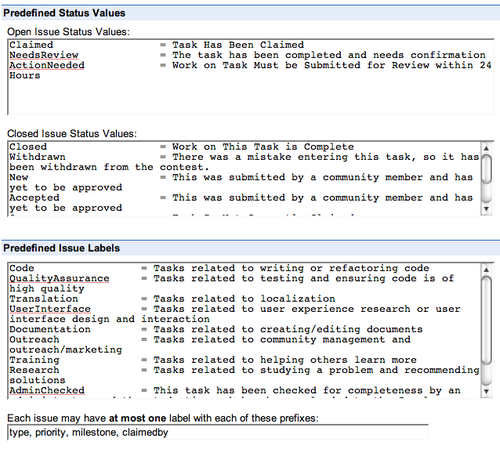Viewport: 500px width, 449px height.
Task: Click 'Closed' entry in closed status values
Action: [x=28, y=147]
